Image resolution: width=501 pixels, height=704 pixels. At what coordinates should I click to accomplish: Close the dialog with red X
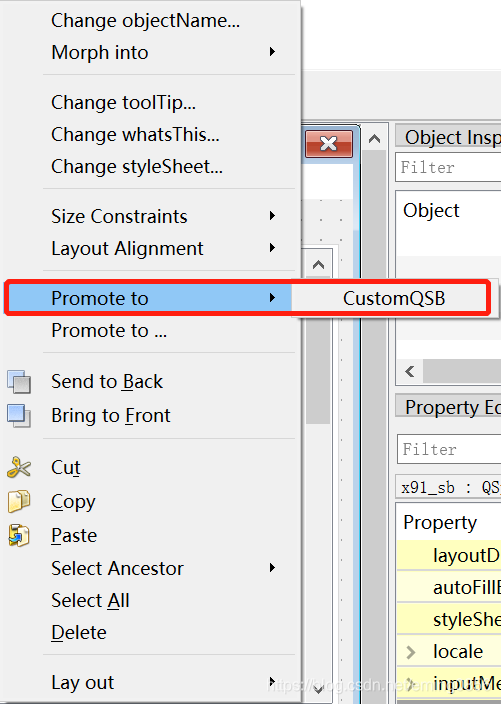[x=329, y=144]
